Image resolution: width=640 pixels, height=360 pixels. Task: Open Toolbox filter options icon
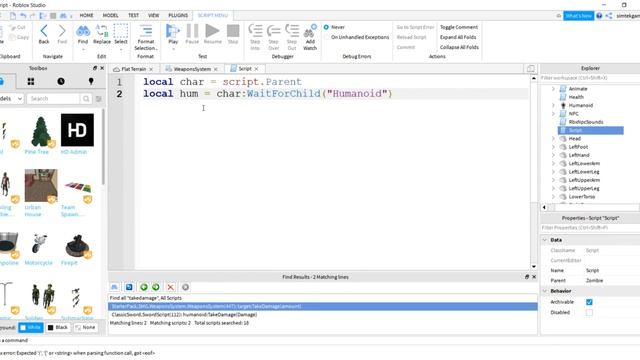pyautogui.click(x=98, y=99)
